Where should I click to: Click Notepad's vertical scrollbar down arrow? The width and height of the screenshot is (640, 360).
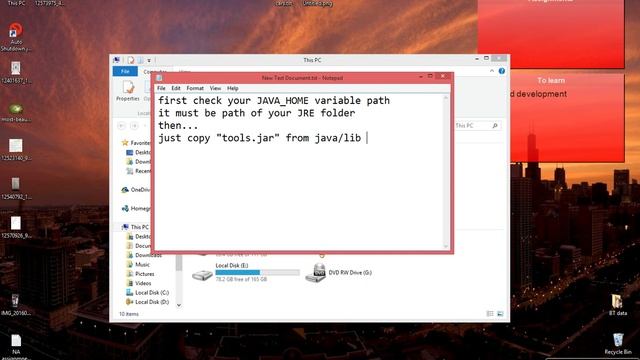pyautogui.click(x=446, y=246)
